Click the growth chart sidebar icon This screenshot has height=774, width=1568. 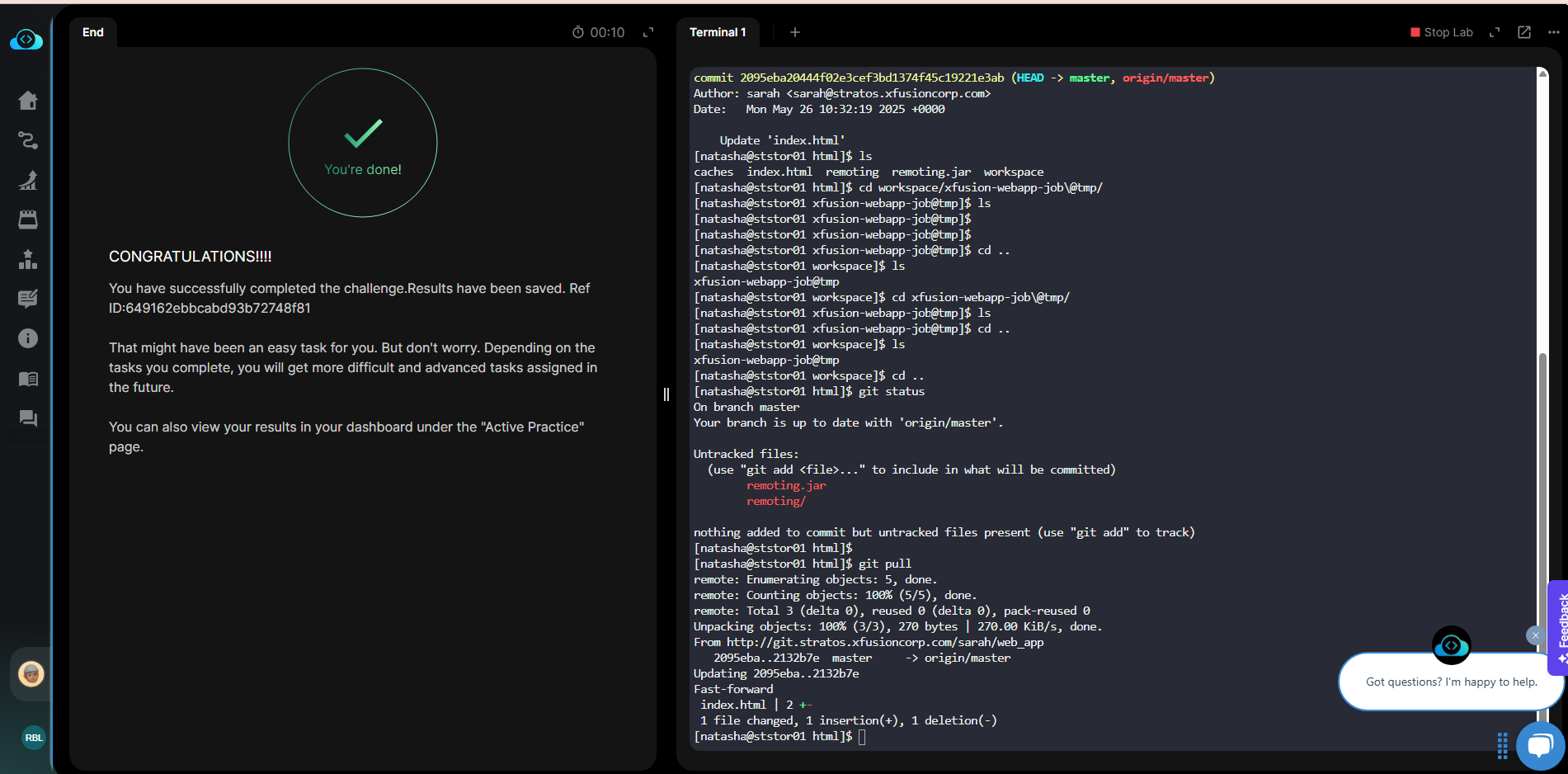pos(28,180)
